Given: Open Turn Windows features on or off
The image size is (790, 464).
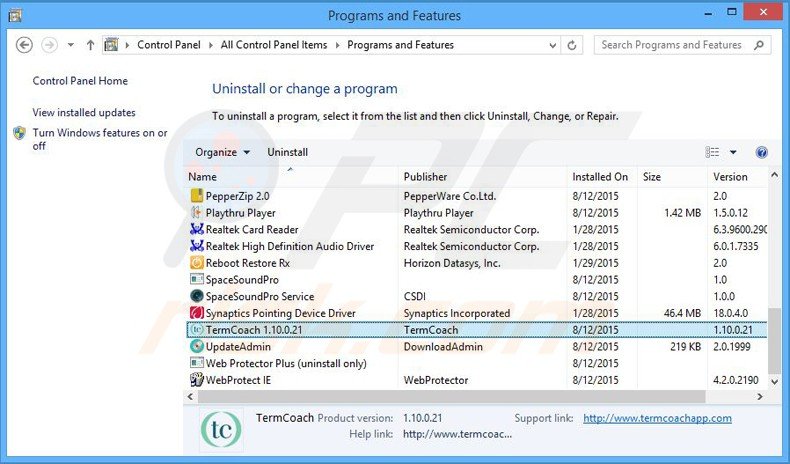Looking at the screenshot, I should click(x=100, y=139).
